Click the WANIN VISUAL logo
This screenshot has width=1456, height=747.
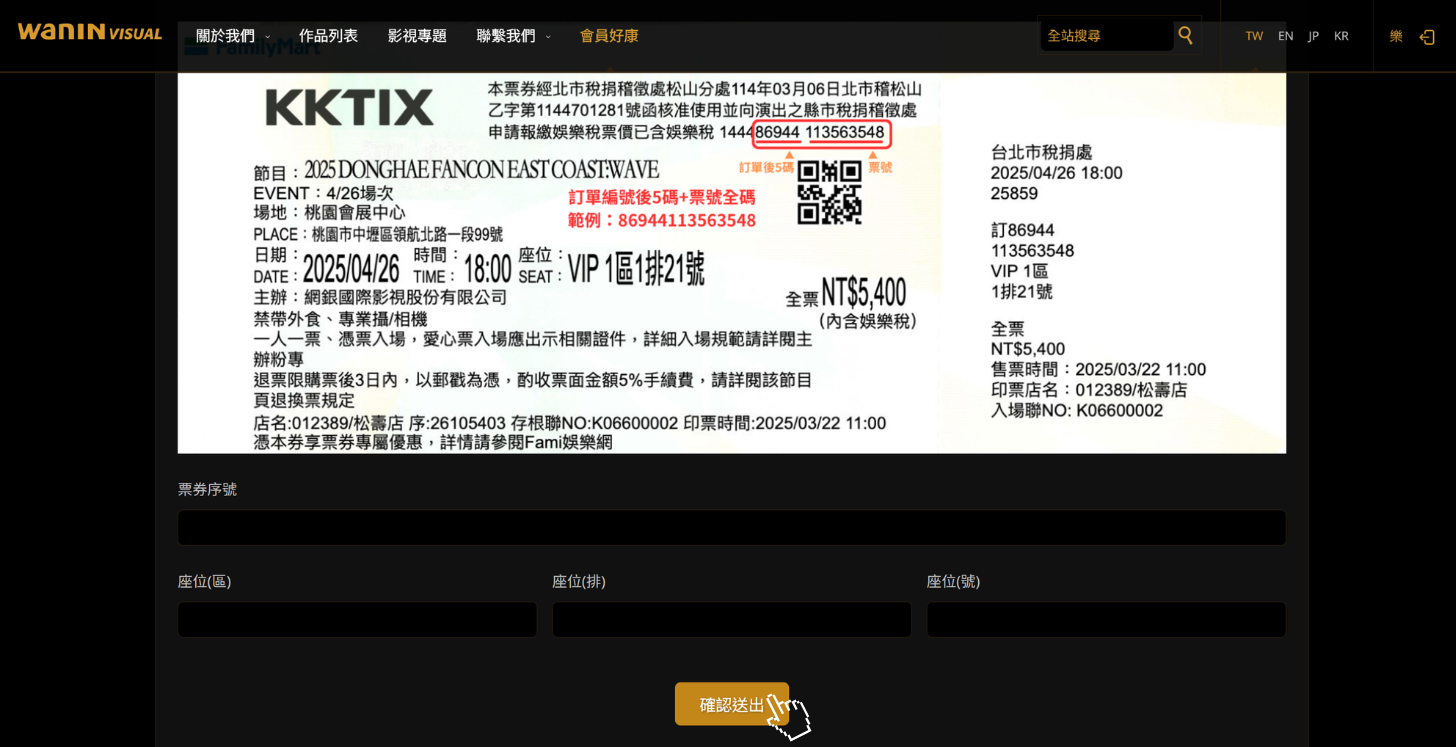(x=89, y=32)
